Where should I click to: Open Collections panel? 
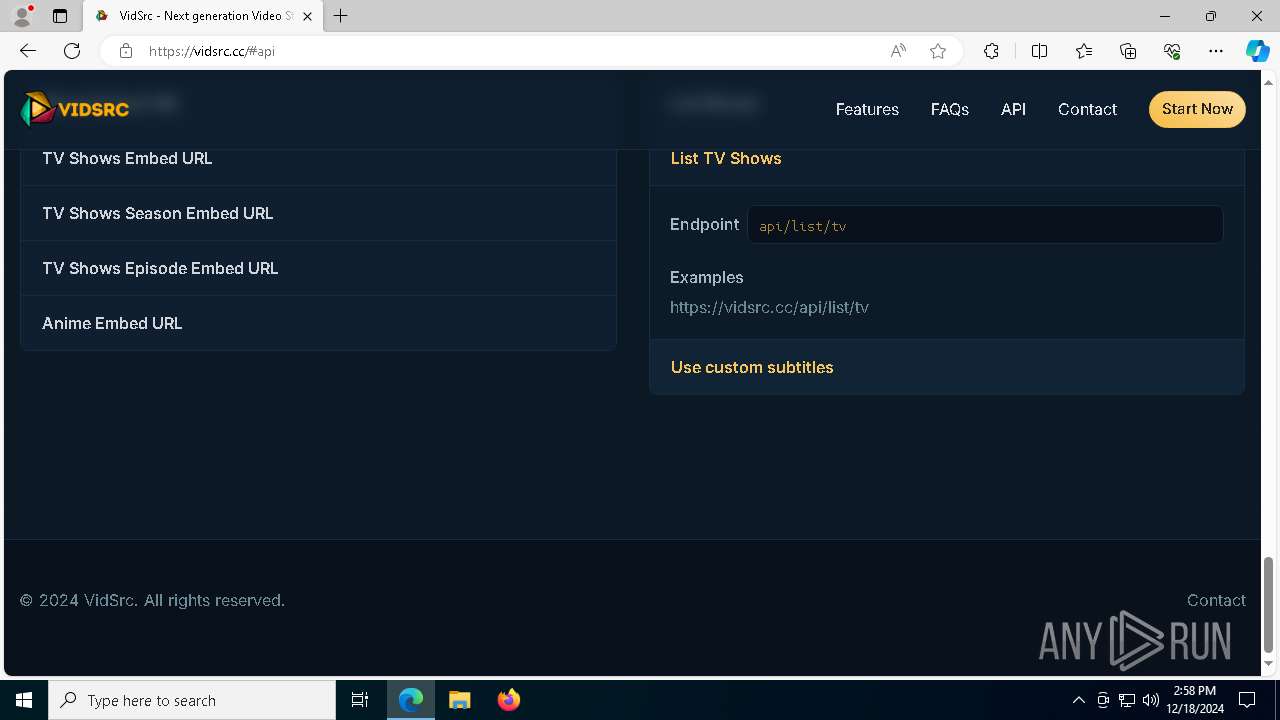[1128, 51]
